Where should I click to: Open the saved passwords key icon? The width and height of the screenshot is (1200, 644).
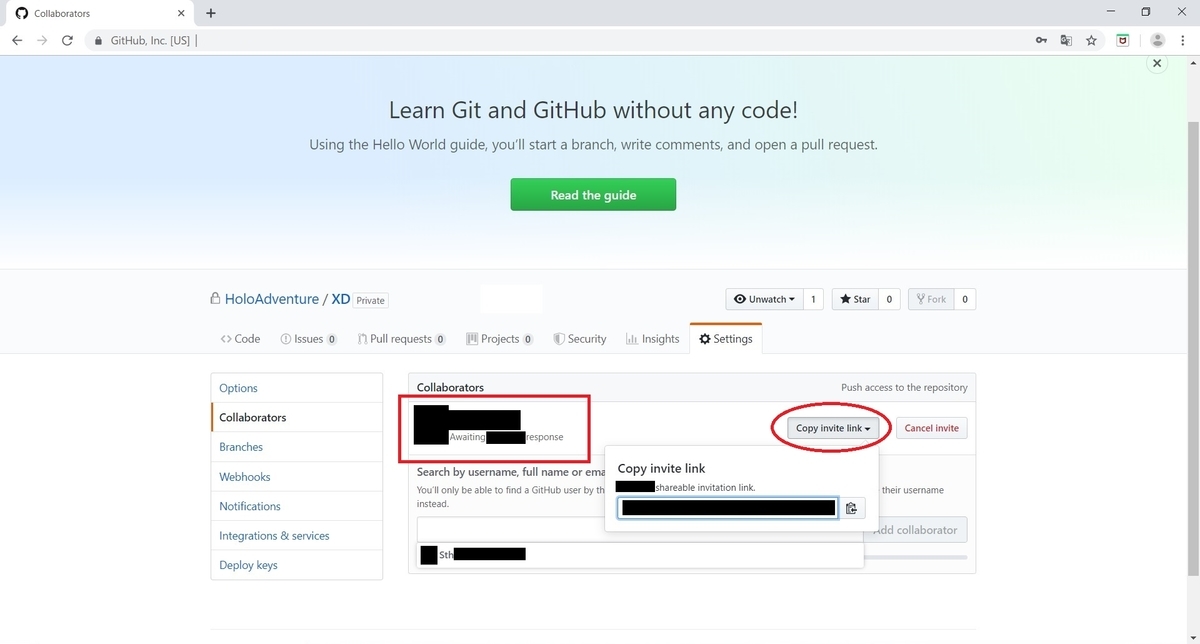(x=1041, y=41)
